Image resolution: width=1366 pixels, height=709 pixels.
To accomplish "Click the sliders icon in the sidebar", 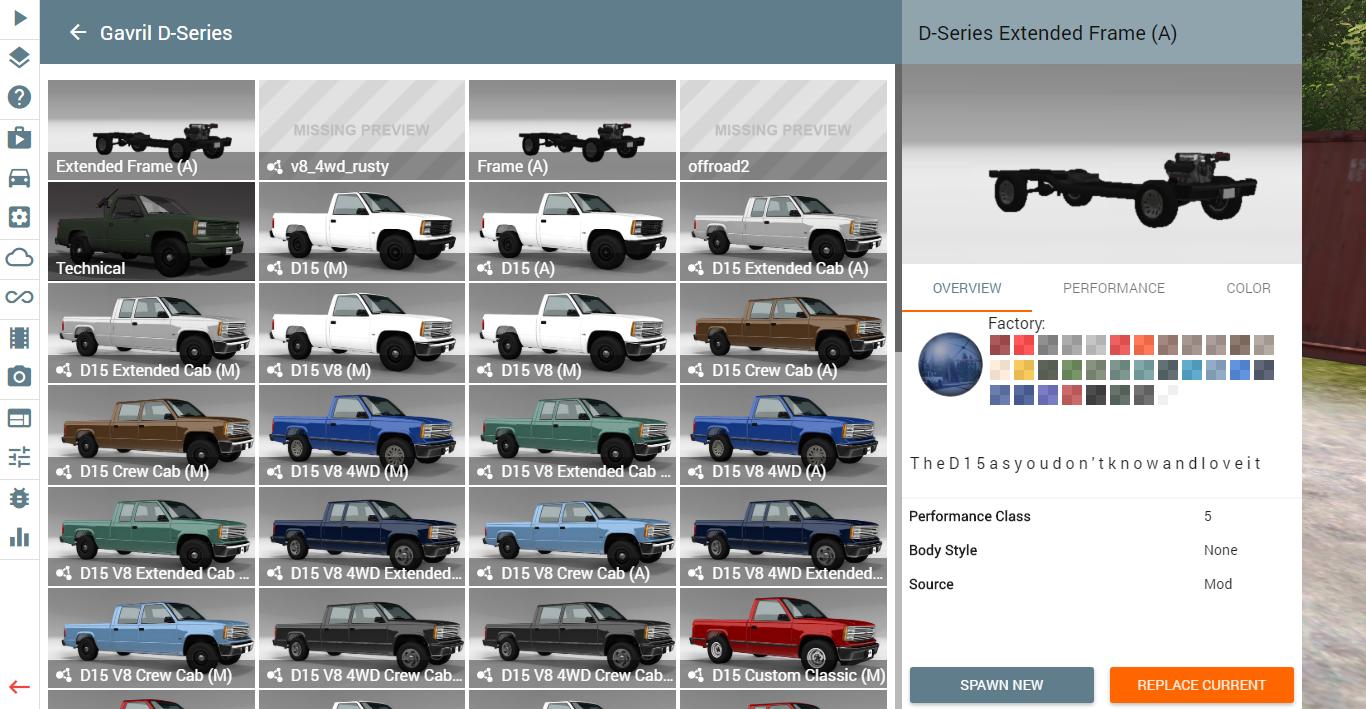I will 19,457.
